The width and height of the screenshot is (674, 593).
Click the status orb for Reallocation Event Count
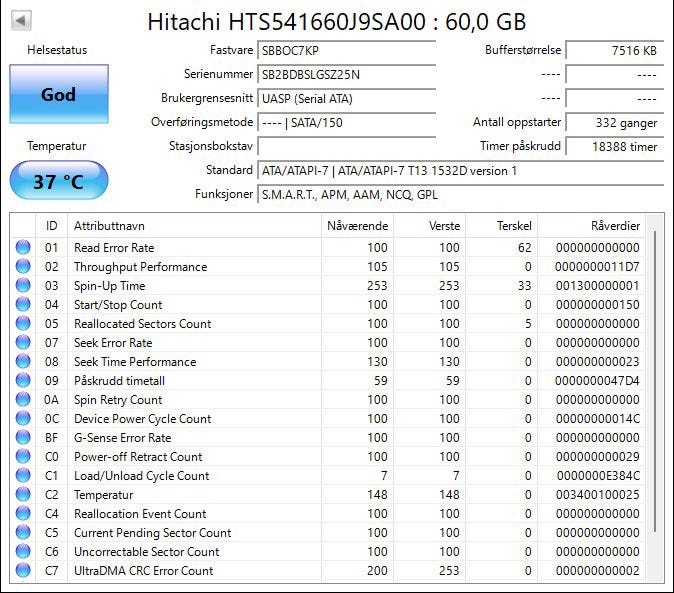click(23, 514)
